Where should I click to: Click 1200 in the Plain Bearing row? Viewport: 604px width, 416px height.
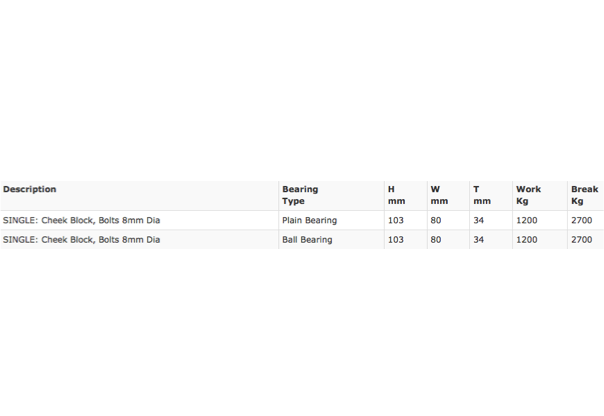(x=527, y=220)
